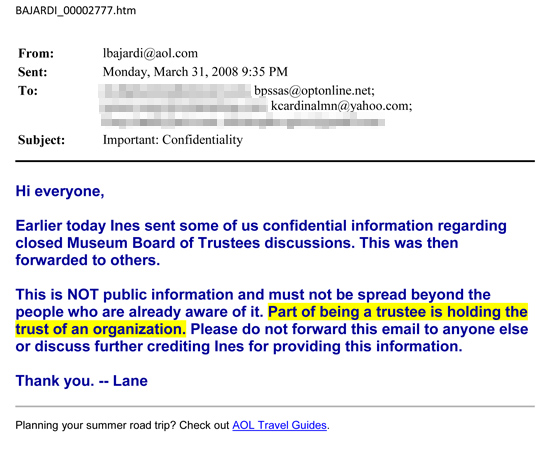Click the yellow highlighted trustee sentence

click(x=271, y=321)
